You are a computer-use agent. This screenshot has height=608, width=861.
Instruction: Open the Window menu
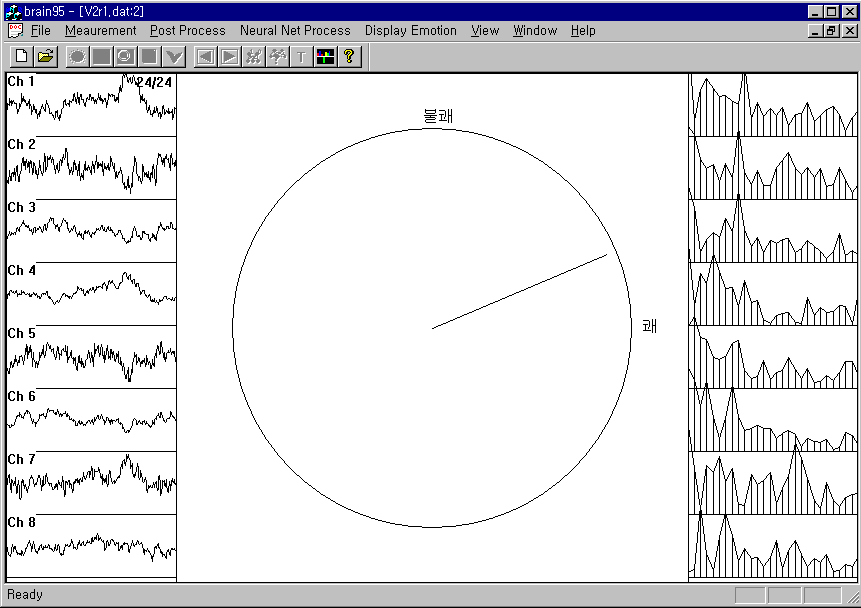(x=535, y=31)
